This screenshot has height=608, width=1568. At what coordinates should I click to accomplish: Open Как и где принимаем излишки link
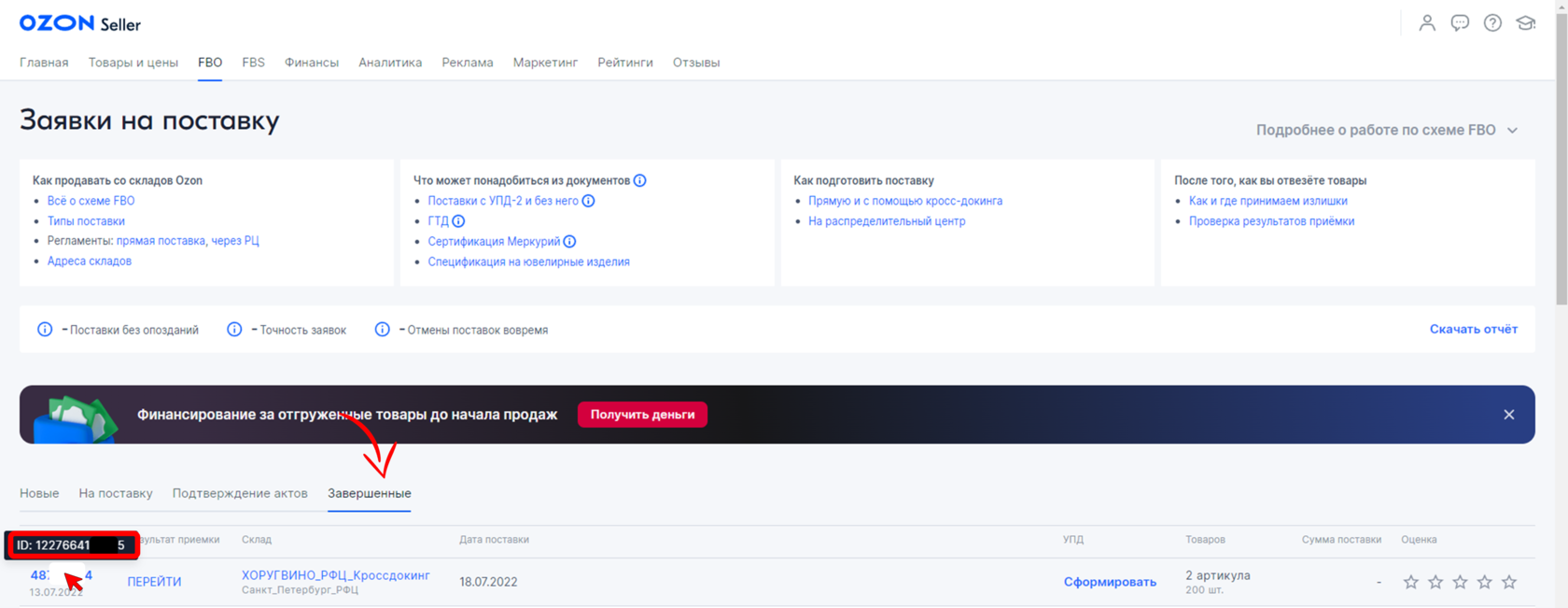1268,201
